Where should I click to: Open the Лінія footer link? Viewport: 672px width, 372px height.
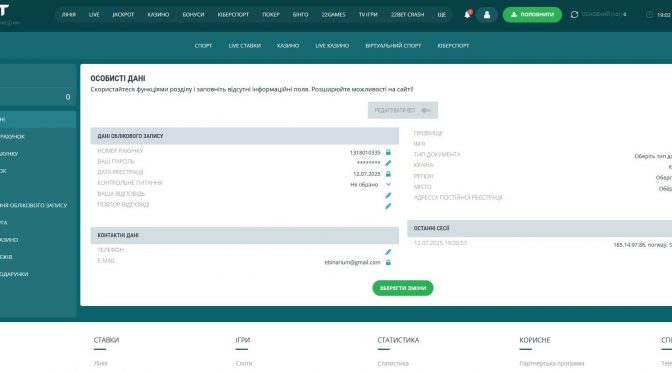pyautogui.click(x=101, y=363)
